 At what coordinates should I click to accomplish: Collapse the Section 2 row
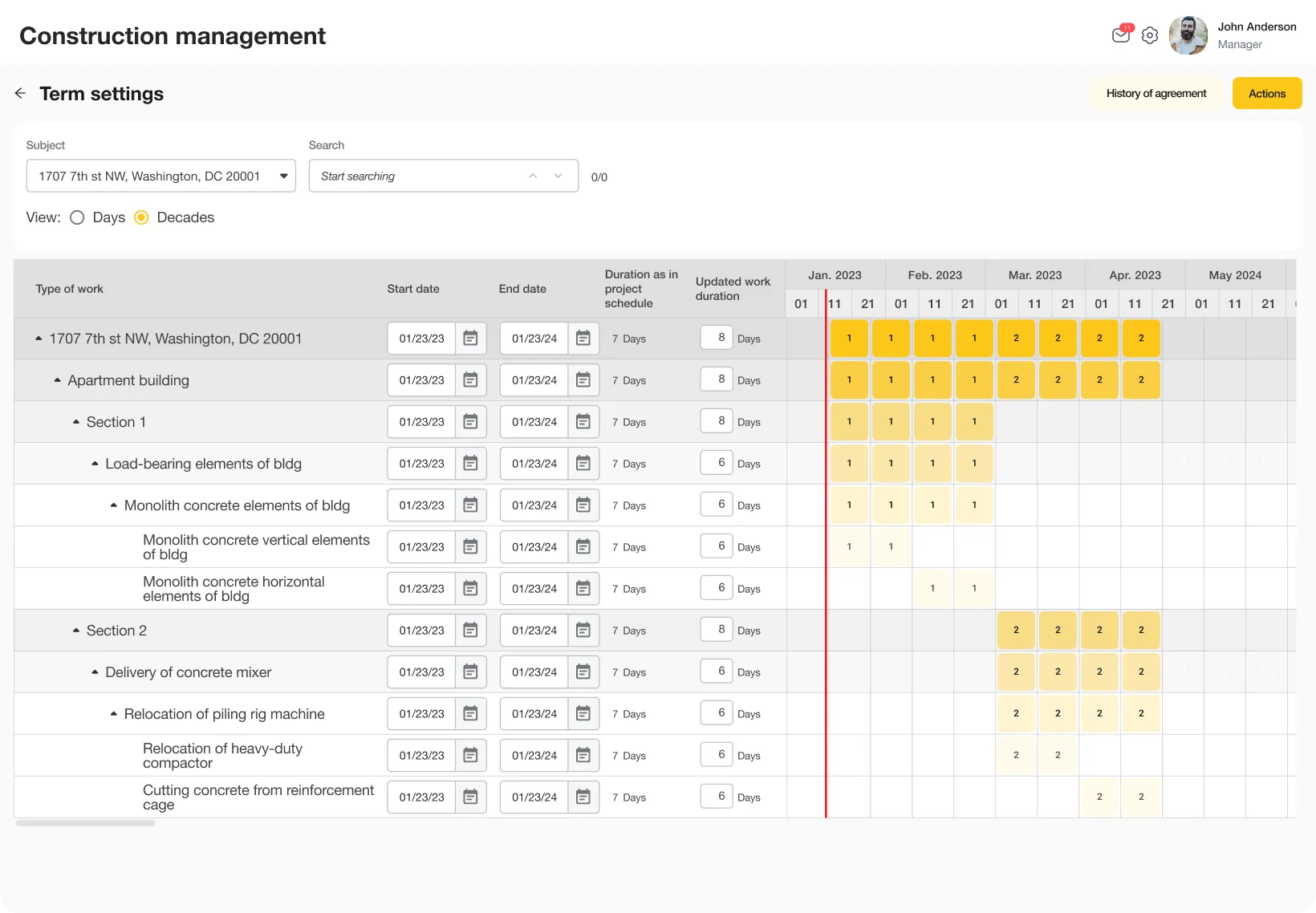[x=76, y=631]
